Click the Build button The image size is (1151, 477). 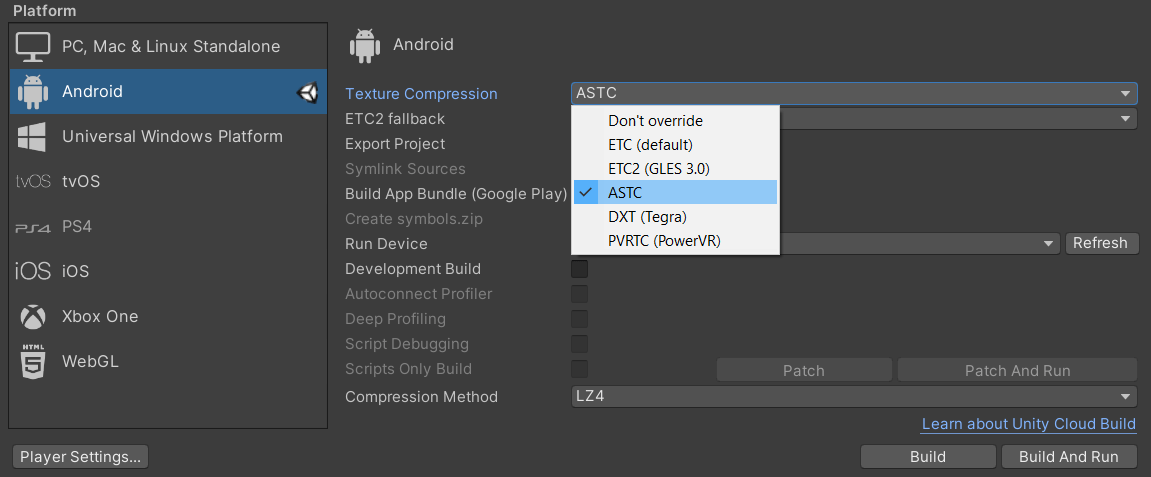click(928, 456)
